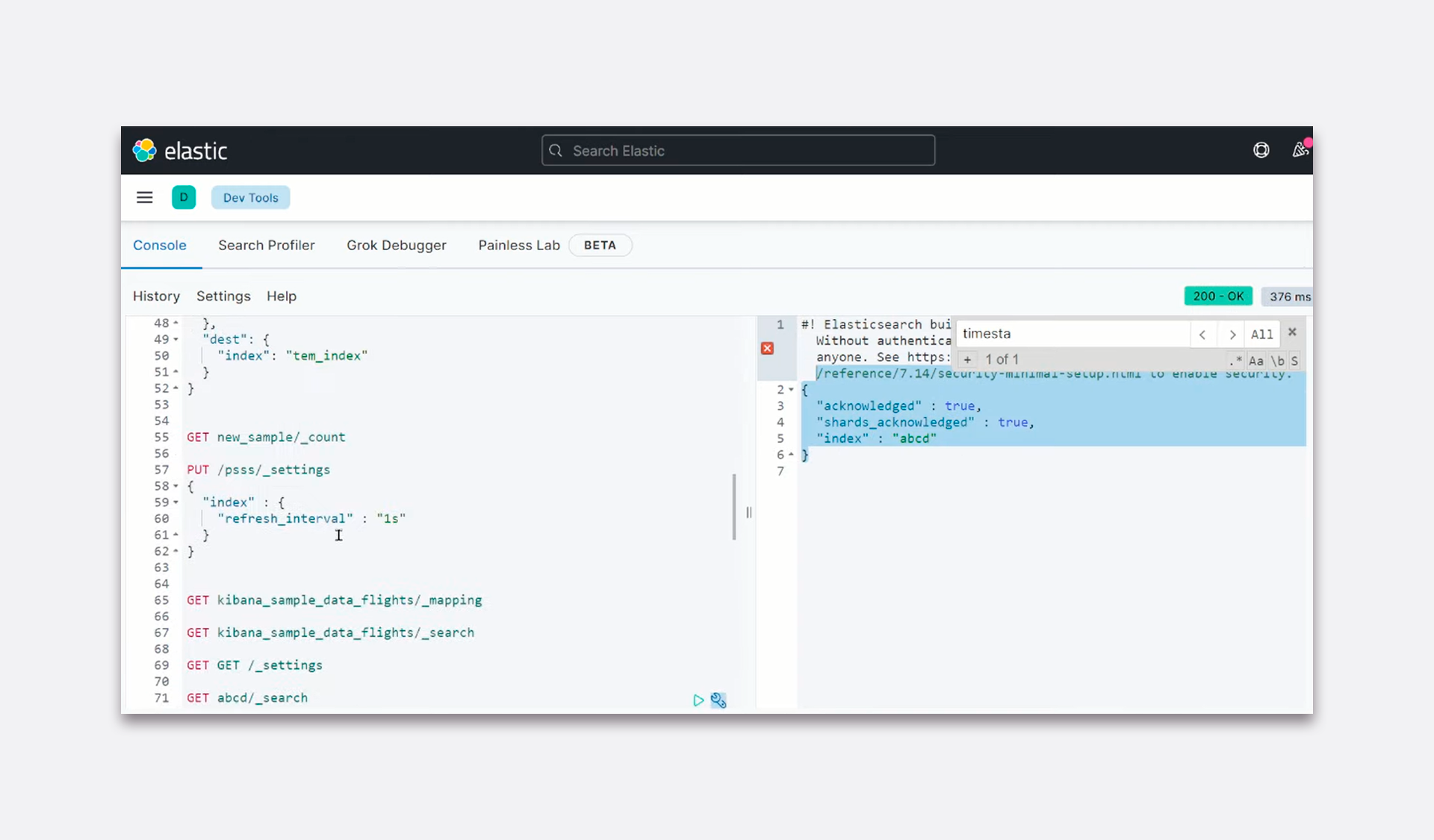Collapse the JSON block at line 58
The height and width of the screenshot is (840, 1434).
point(176,486)
